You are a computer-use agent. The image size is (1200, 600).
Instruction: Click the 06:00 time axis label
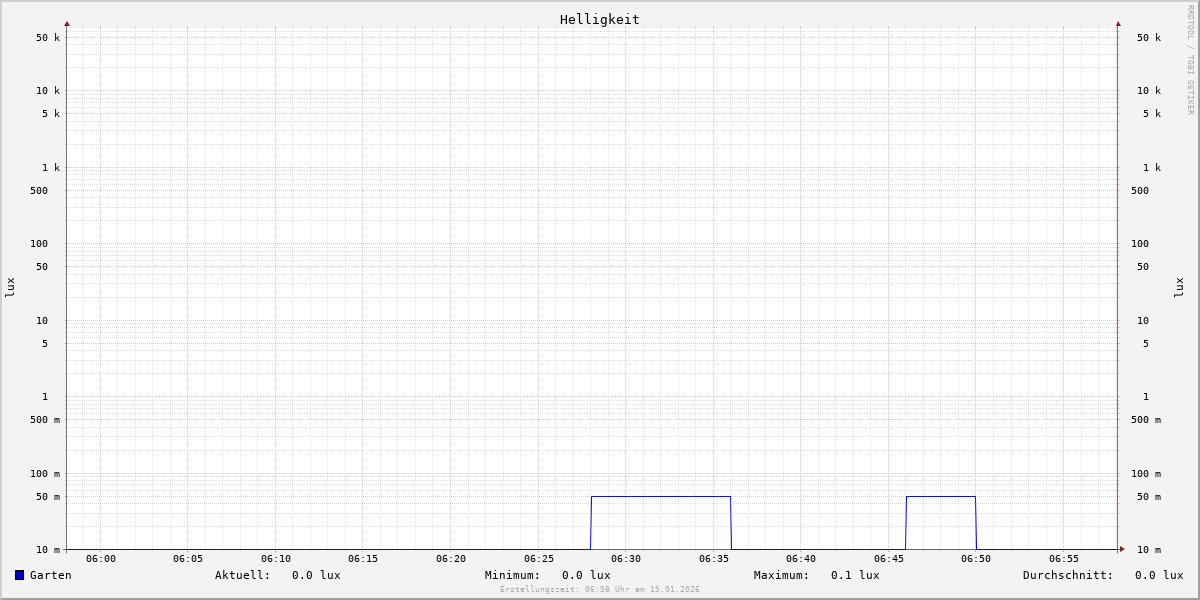[101, 559]
